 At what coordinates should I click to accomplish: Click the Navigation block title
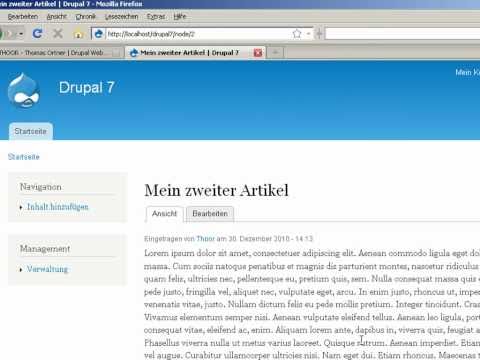[41, 187]
